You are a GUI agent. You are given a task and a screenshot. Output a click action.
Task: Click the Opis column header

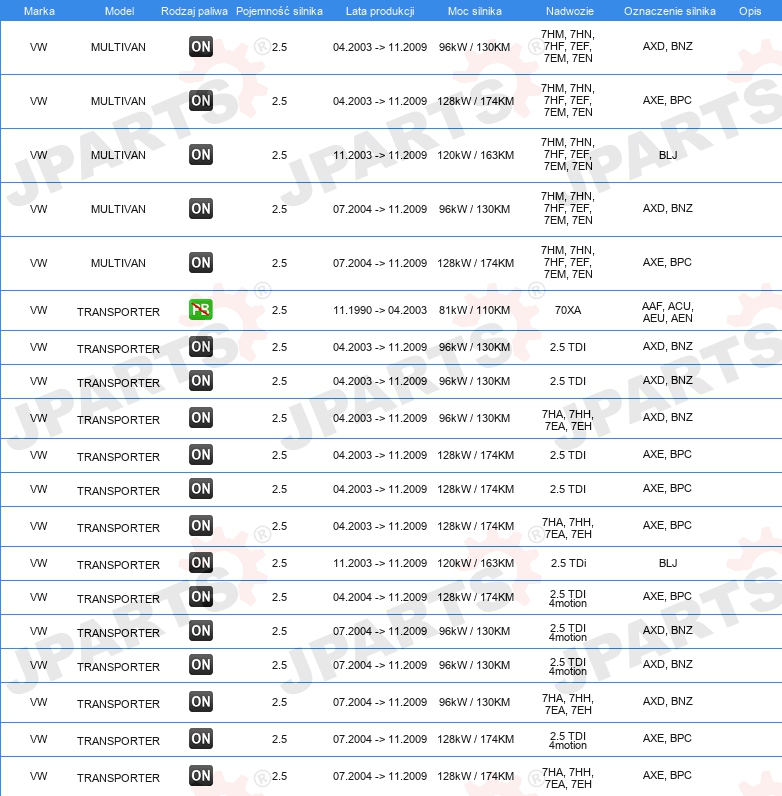(x=750, y=11)
